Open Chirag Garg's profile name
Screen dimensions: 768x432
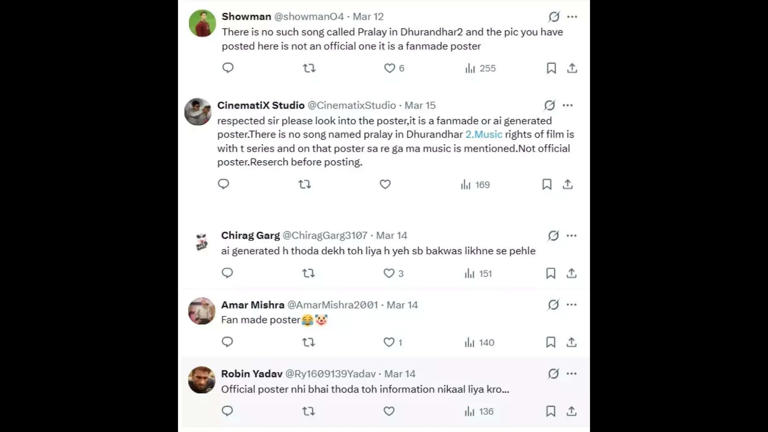pyautogui.click(x=249, y=235)
